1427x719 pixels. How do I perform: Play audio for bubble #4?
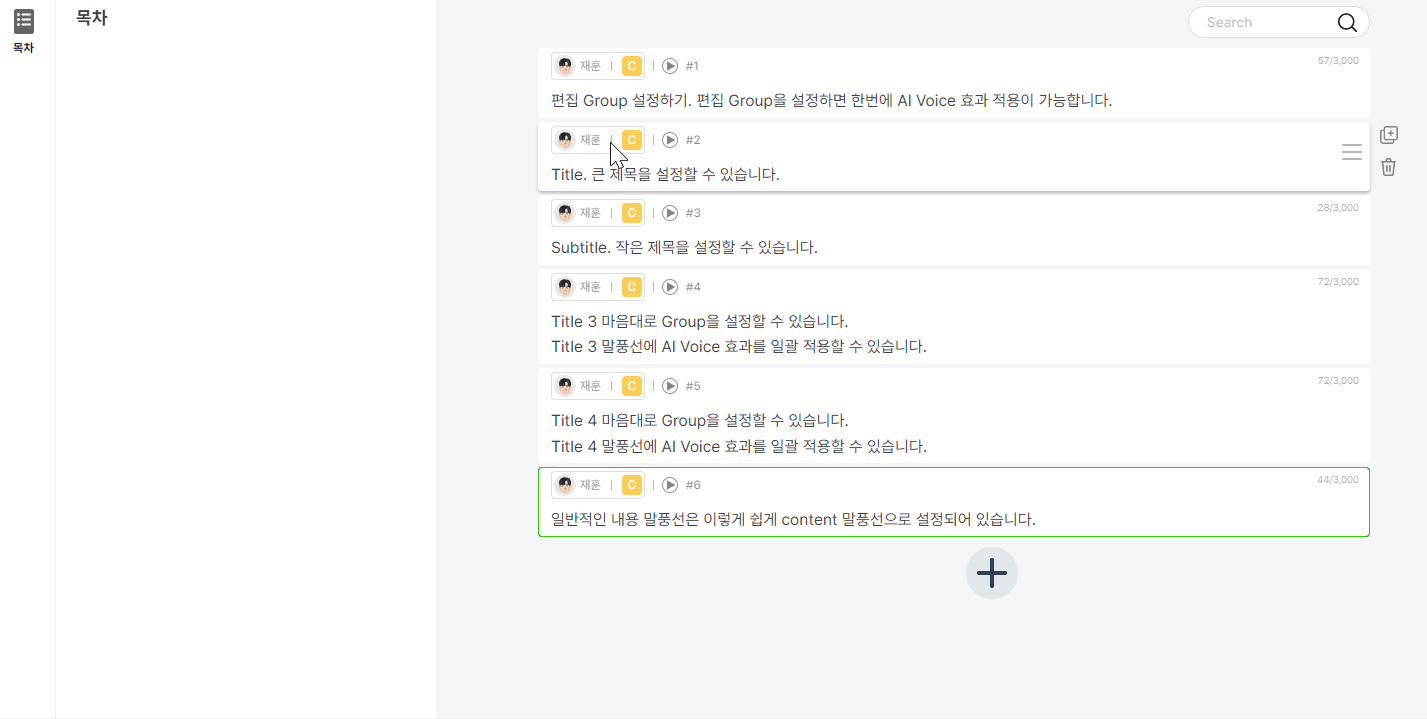(x=670, y=287)
